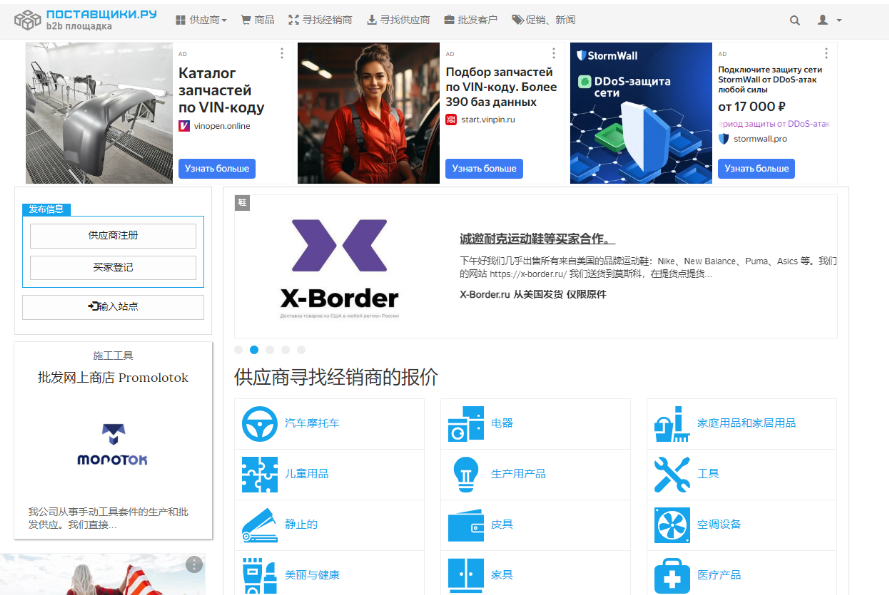Click the wardrobe icon for 家具
889x595 pixels.
[x=466, y=576]
